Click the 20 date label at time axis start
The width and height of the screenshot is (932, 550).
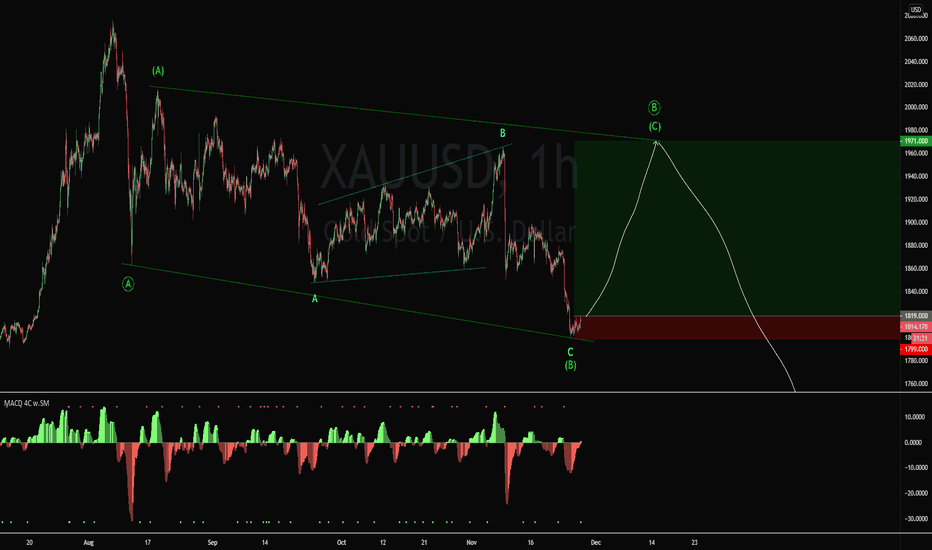pos(30,542)
